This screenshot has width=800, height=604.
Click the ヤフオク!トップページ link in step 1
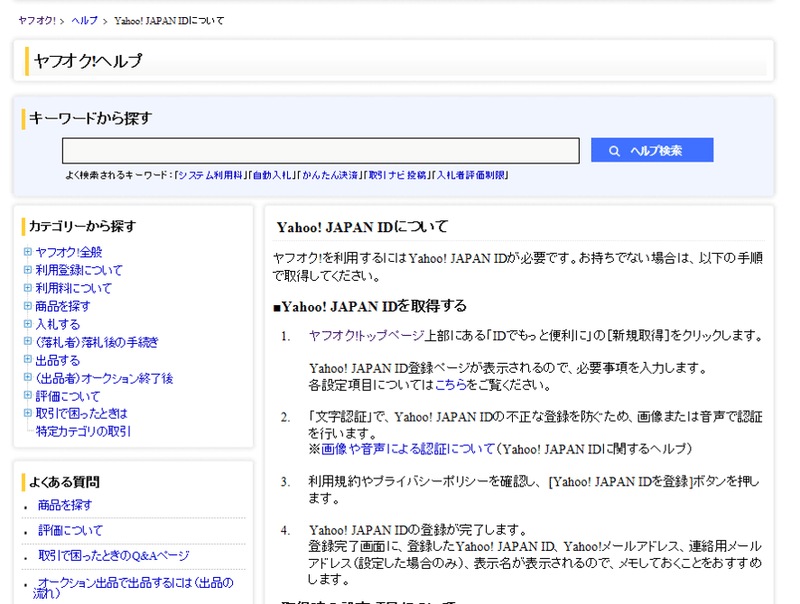(x=366, y=336)
